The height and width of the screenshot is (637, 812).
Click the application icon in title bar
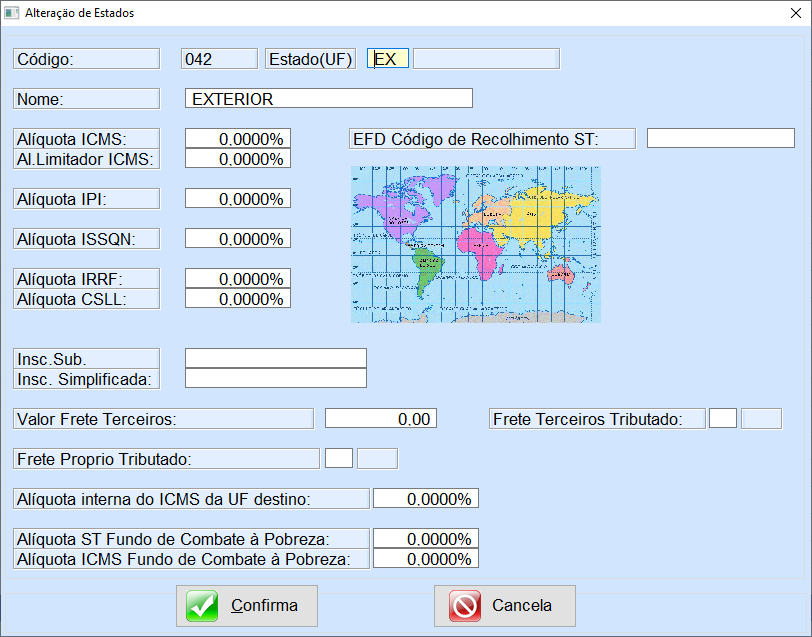tap(12, 13)
